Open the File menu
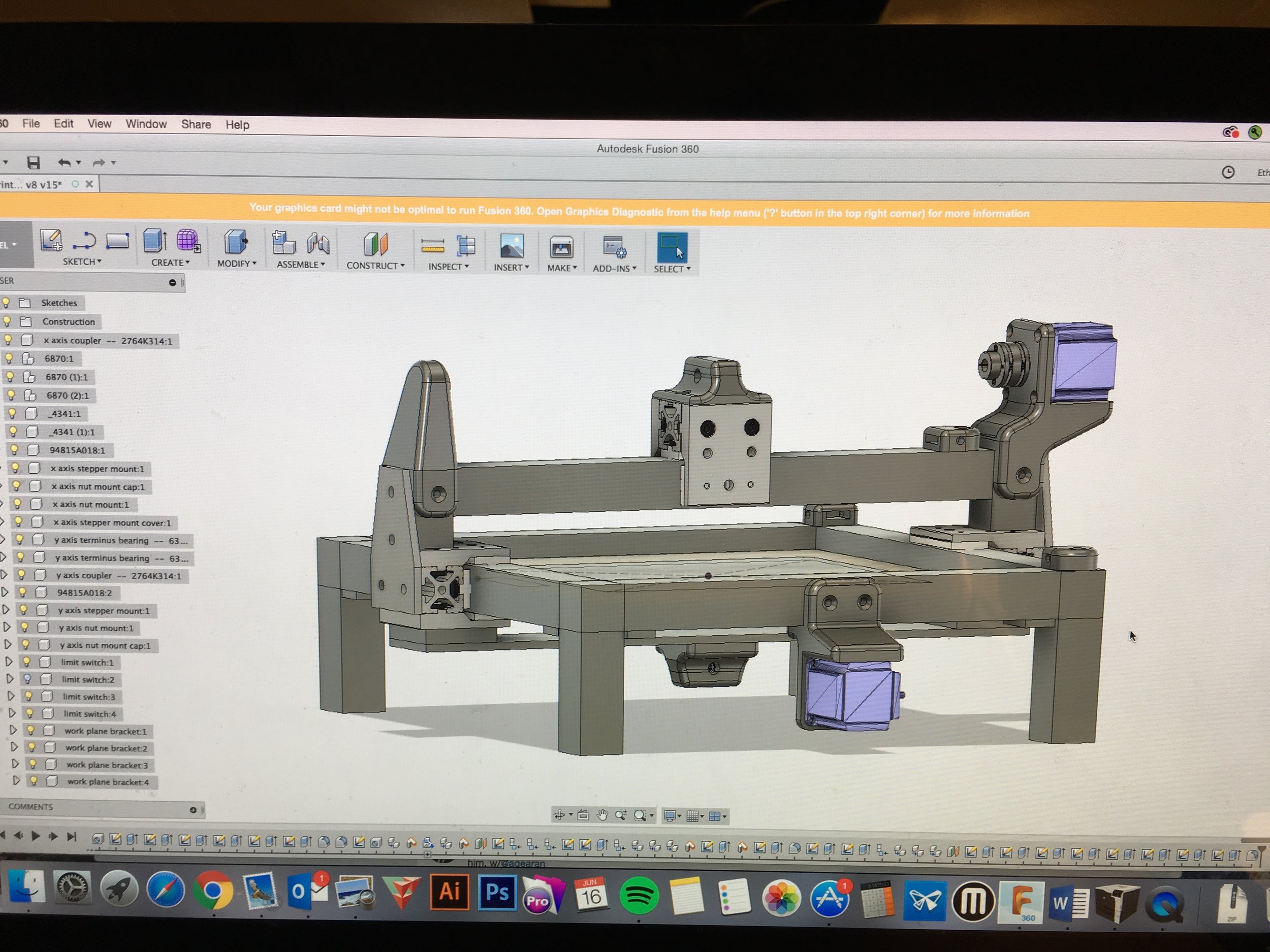The height and width of the screenshot is (952, 1270). (31, 123)
